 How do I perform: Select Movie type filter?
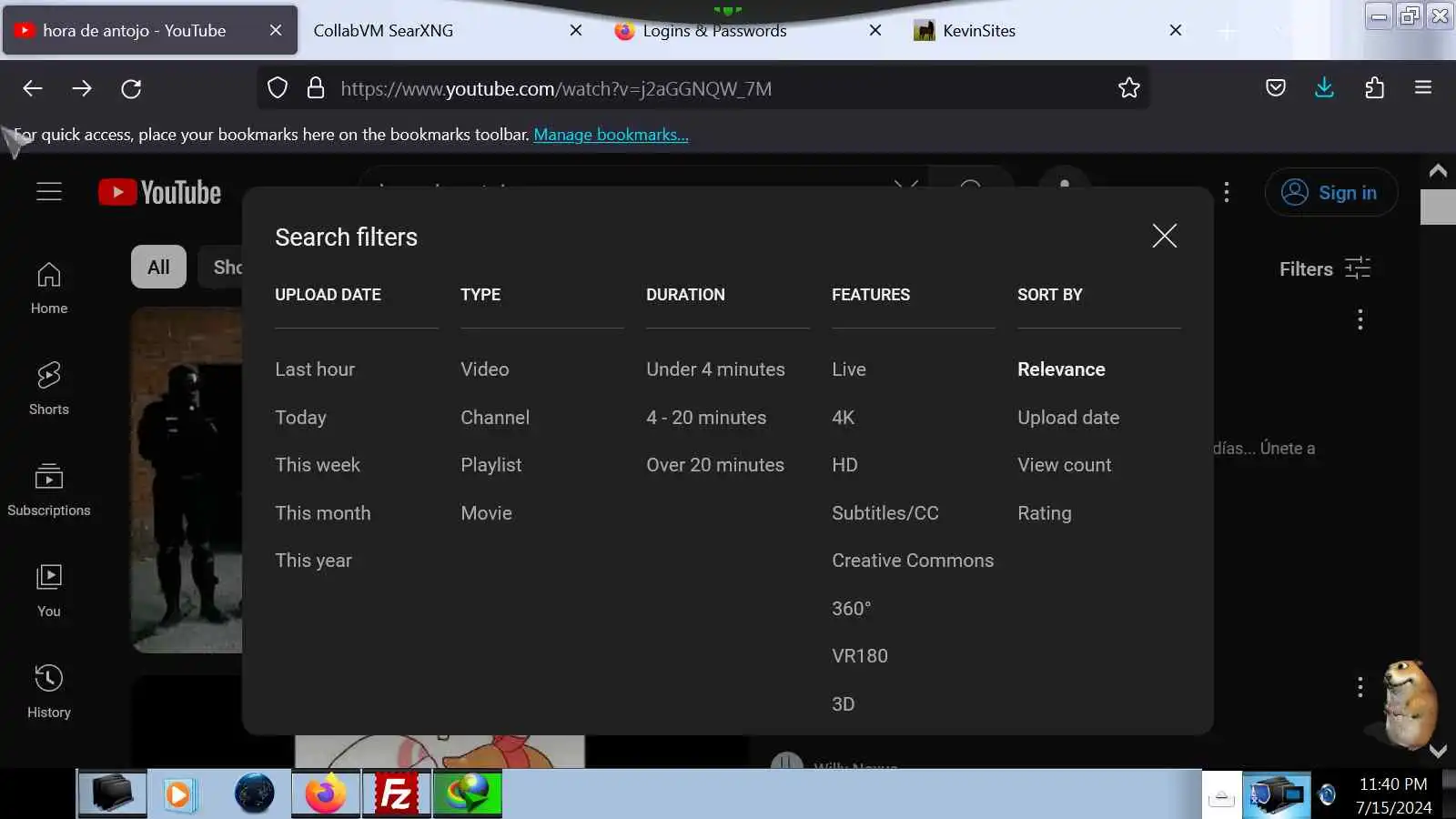point(486,513)
